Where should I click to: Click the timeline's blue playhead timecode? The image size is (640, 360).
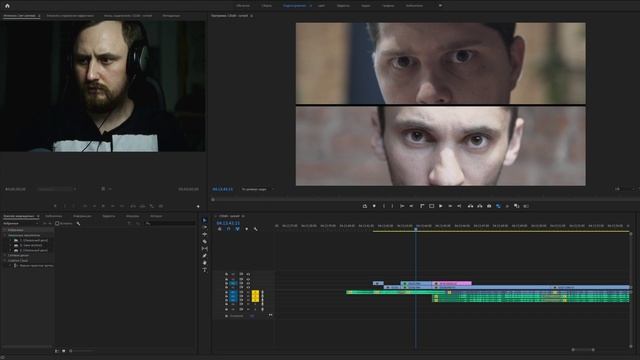pos(228,223)
